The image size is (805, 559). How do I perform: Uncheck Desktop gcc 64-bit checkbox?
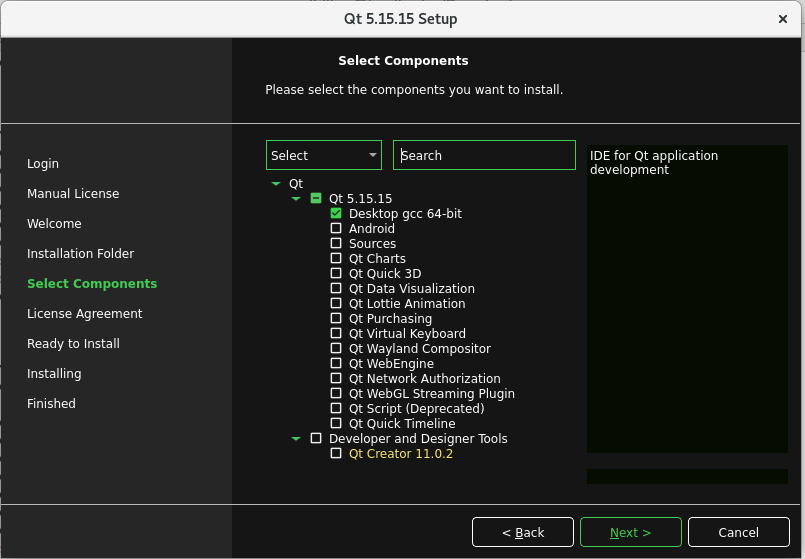(336, 213)
